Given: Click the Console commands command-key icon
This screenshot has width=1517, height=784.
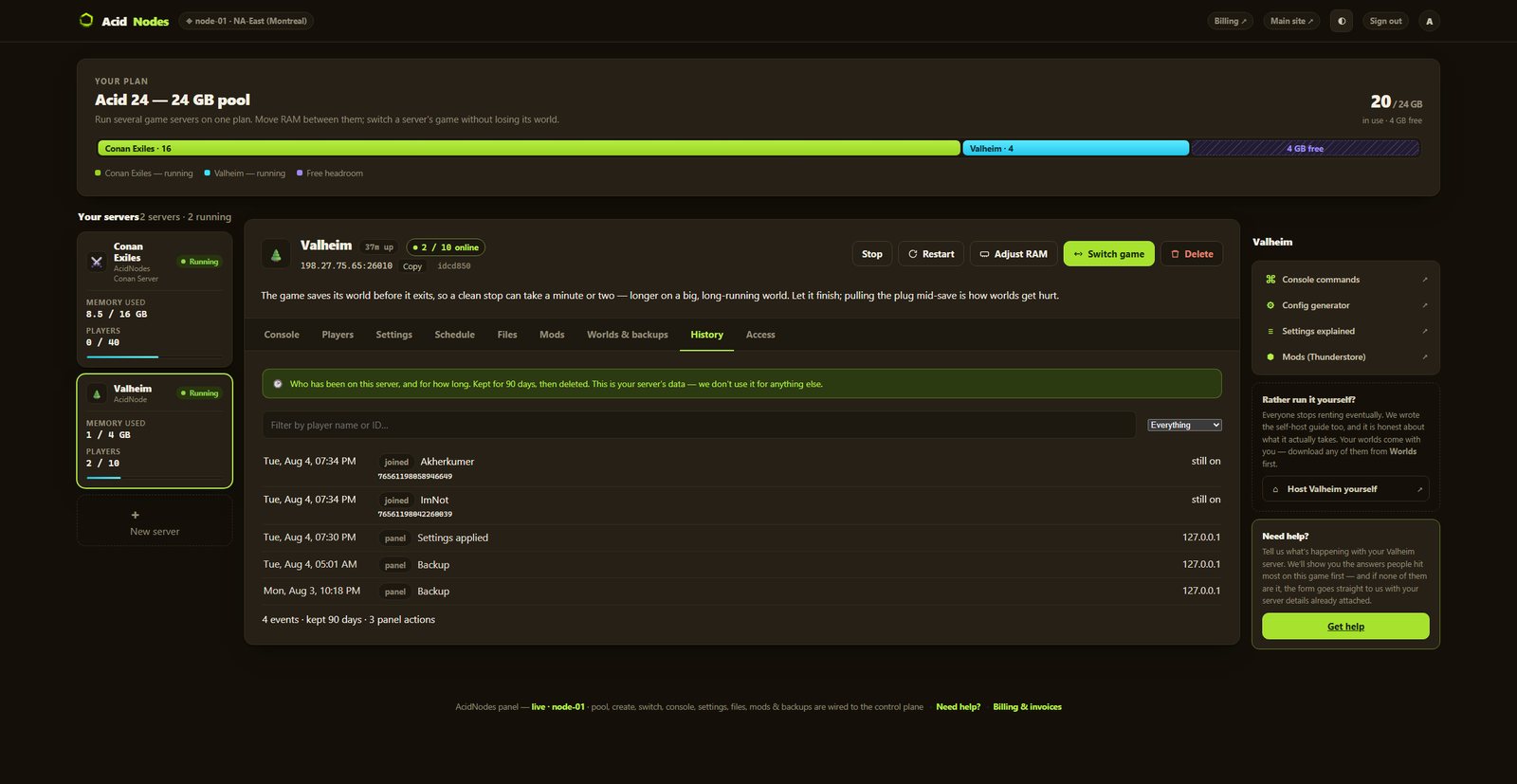Looking at the screenshot, I should (1270, 280).
